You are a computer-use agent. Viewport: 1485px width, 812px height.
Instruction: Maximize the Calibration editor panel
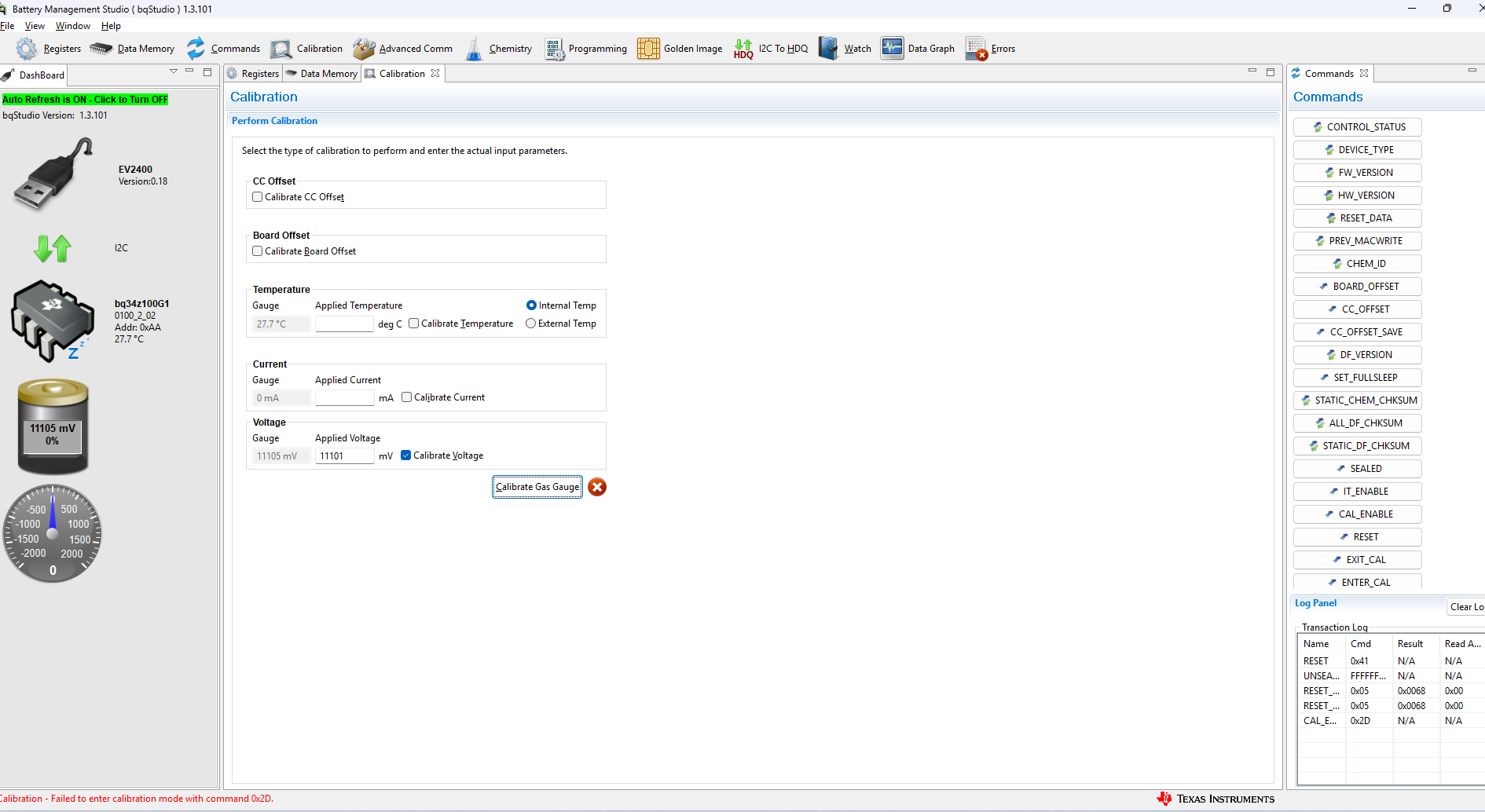pos(1270,72)
